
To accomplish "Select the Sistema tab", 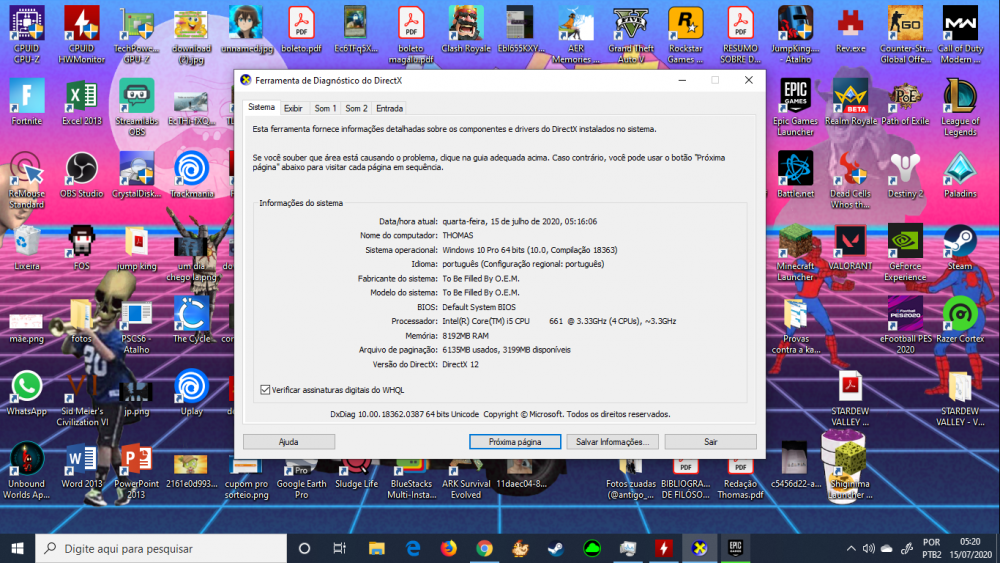I will [x=261, y=107].
